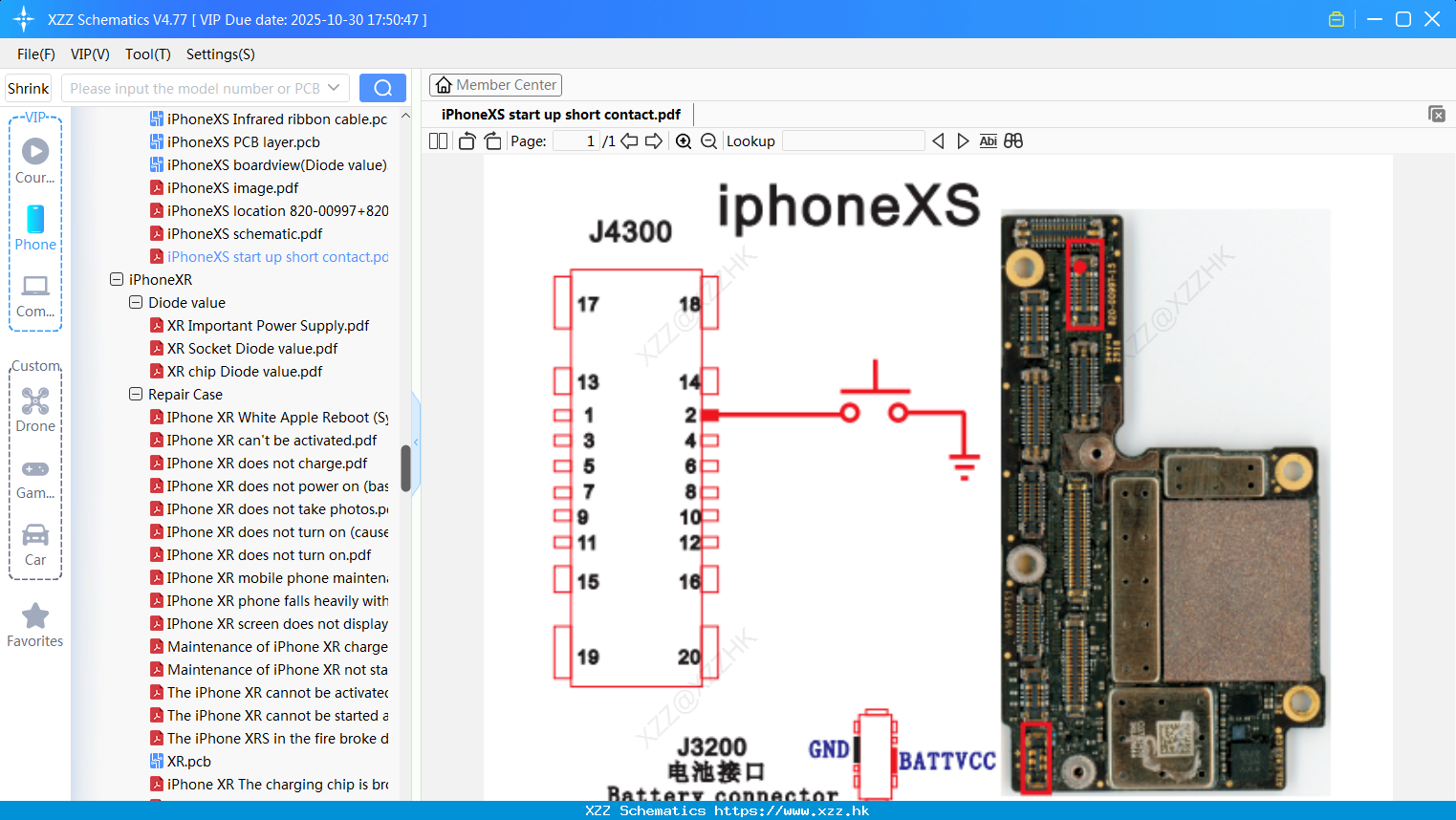
Task: Click the XZZ Schematics app logo
Action: (x=24, y=19)
